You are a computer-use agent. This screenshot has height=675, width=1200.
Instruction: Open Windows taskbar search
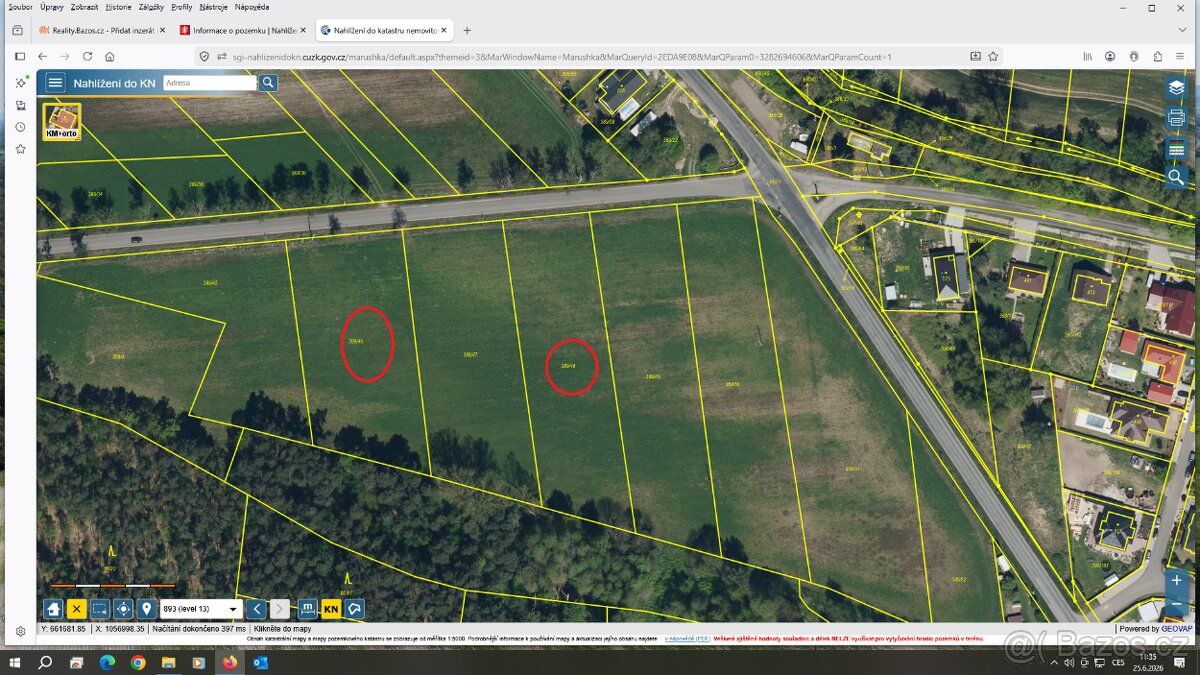point(45,662)
